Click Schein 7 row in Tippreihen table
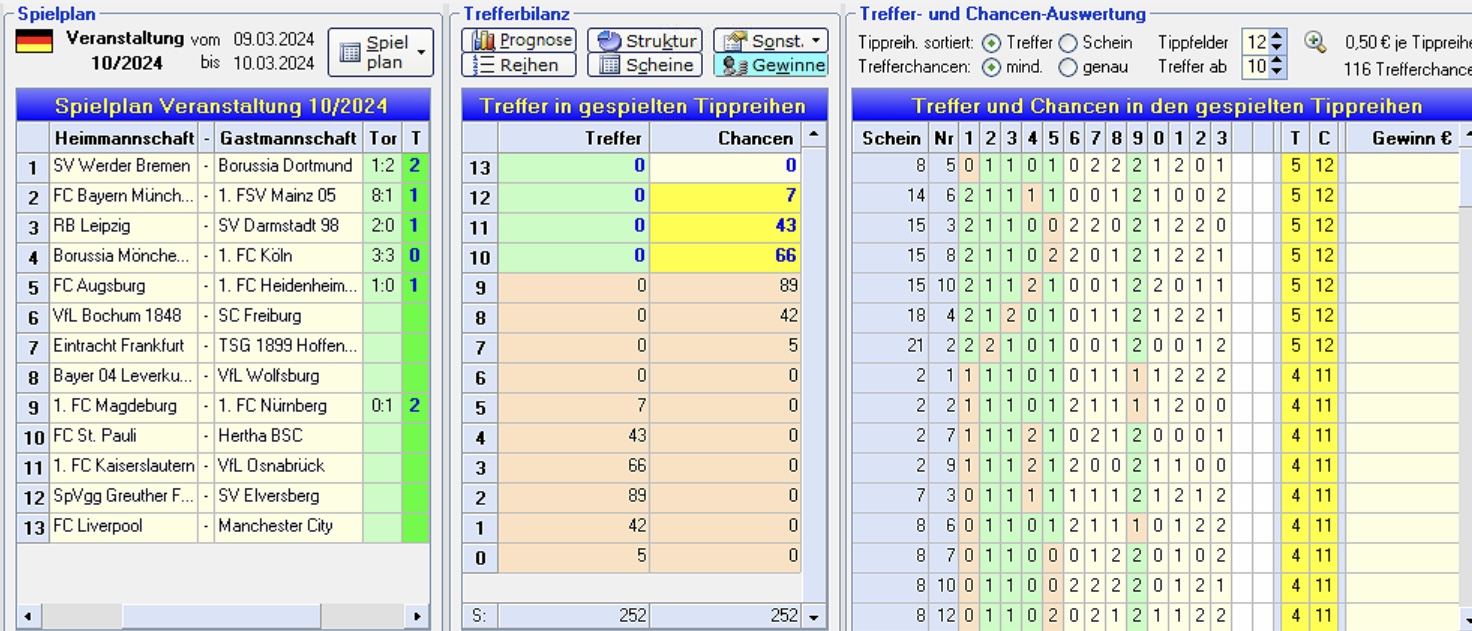This screenshot has width=1472, height=631. pyautogui.click(x=1155, y=496)
